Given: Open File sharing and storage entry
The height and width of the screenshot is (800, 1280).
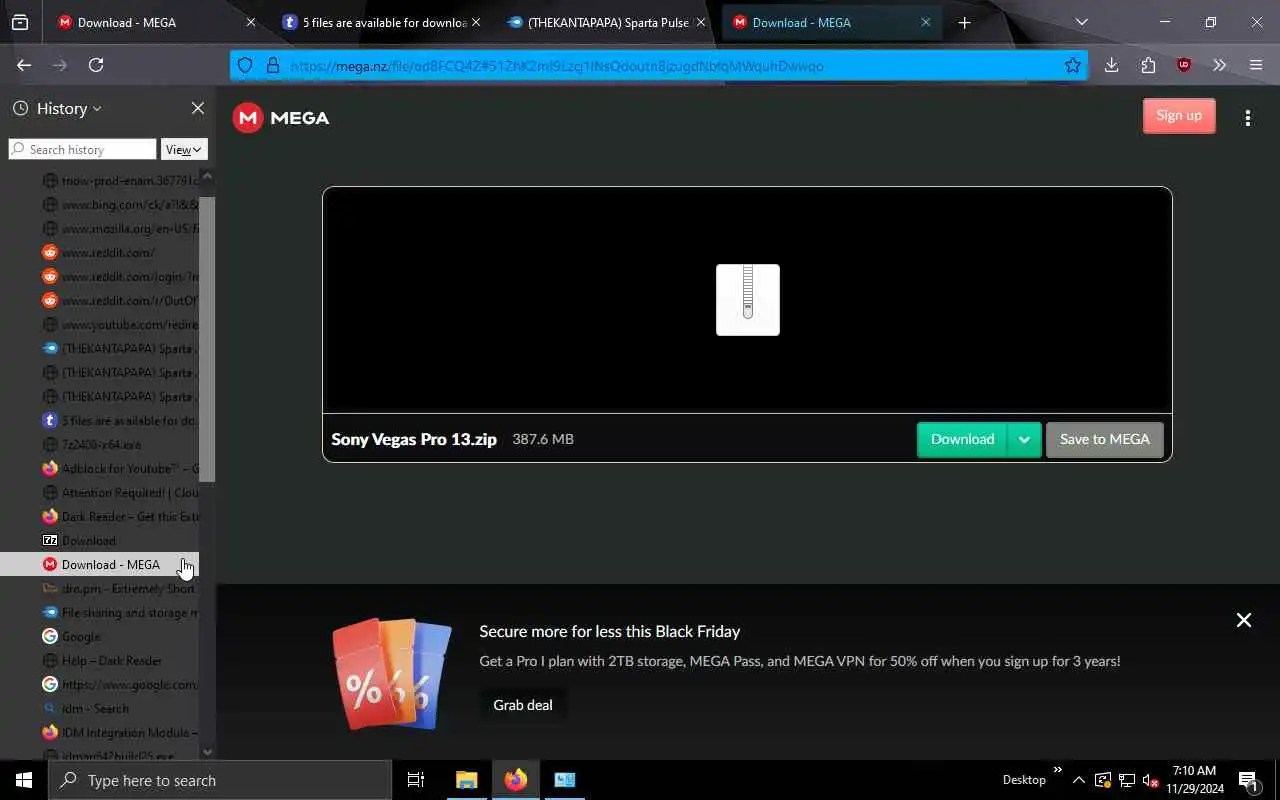Looking at the screenshot, I should coord(100,613).
